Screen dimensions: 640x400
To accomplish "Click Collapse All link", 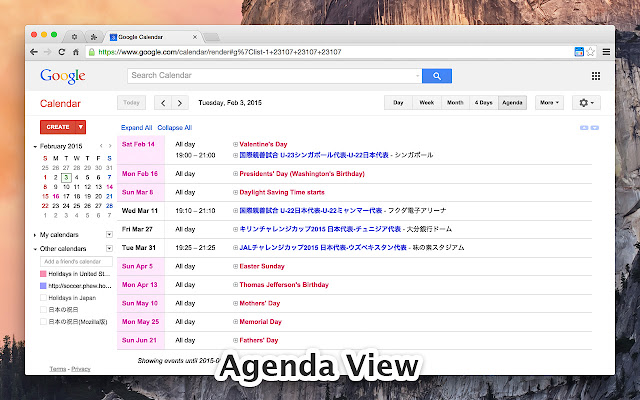I will point(175,128).
